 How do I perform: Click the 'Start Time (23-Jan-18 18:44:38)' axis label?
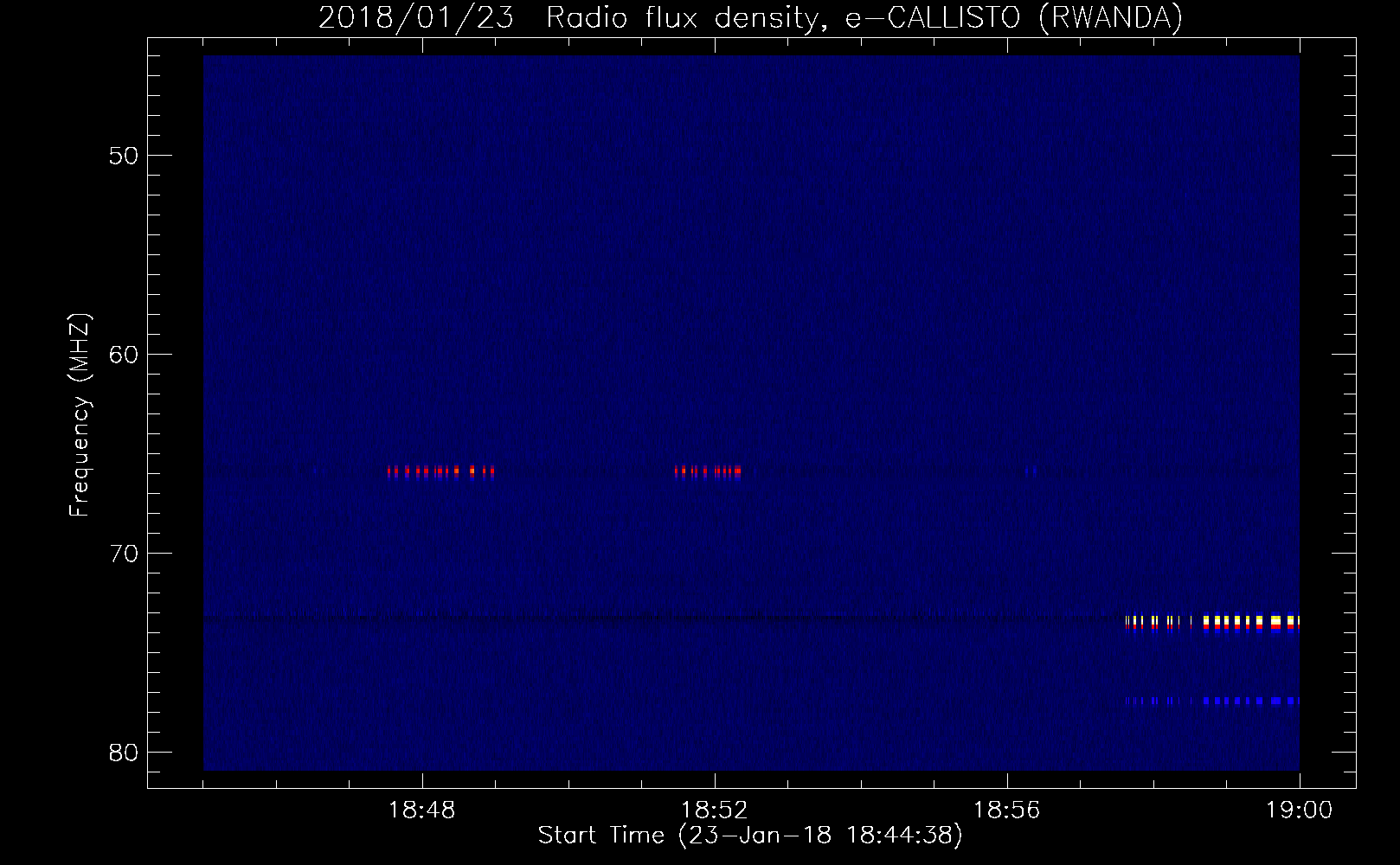click(x=750, y=836)
